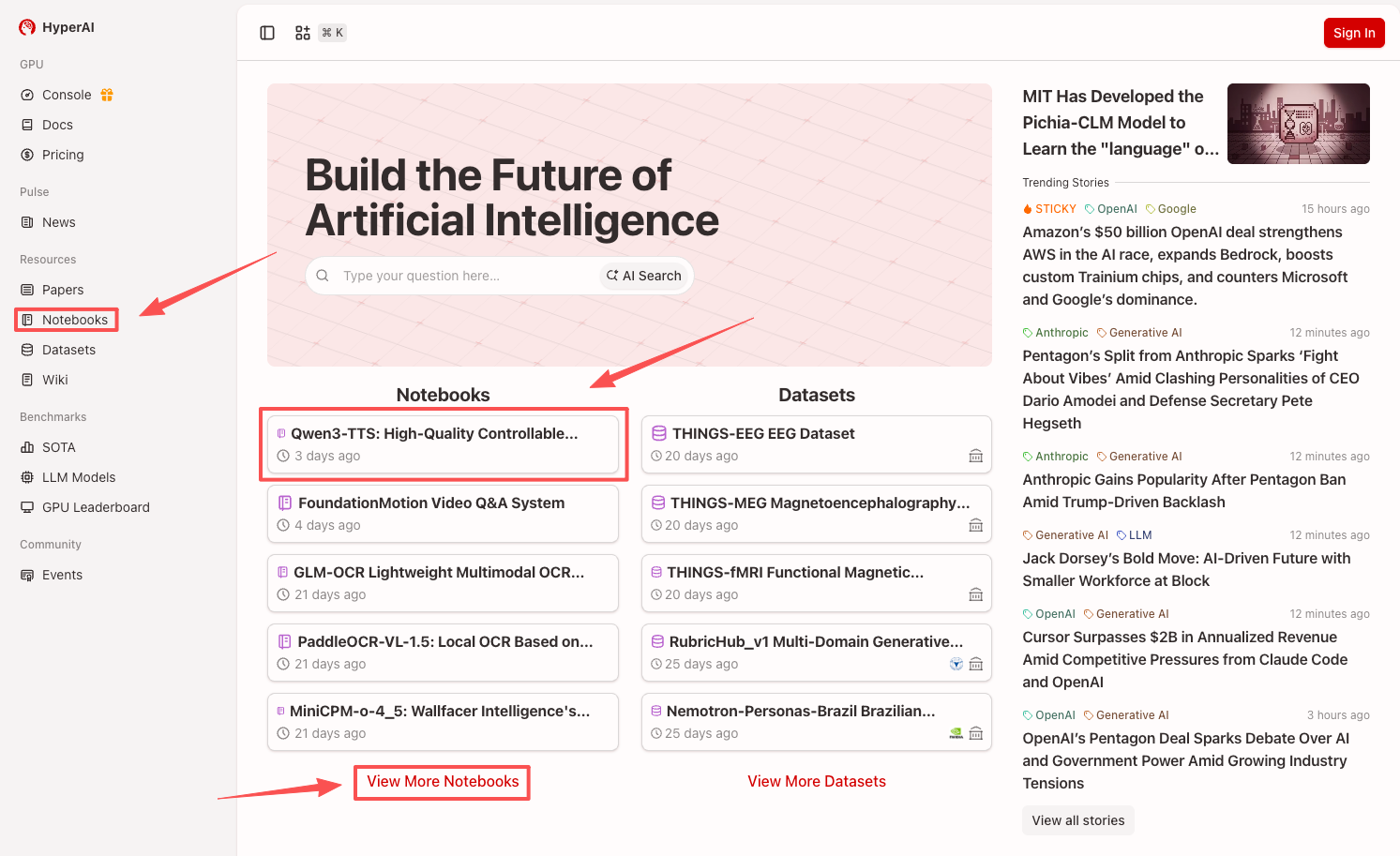This screenshot has width=1400, height=856.
Task: Click the Wiki sidebar icon
Action: pyautogui.click(x=27, y=380)
